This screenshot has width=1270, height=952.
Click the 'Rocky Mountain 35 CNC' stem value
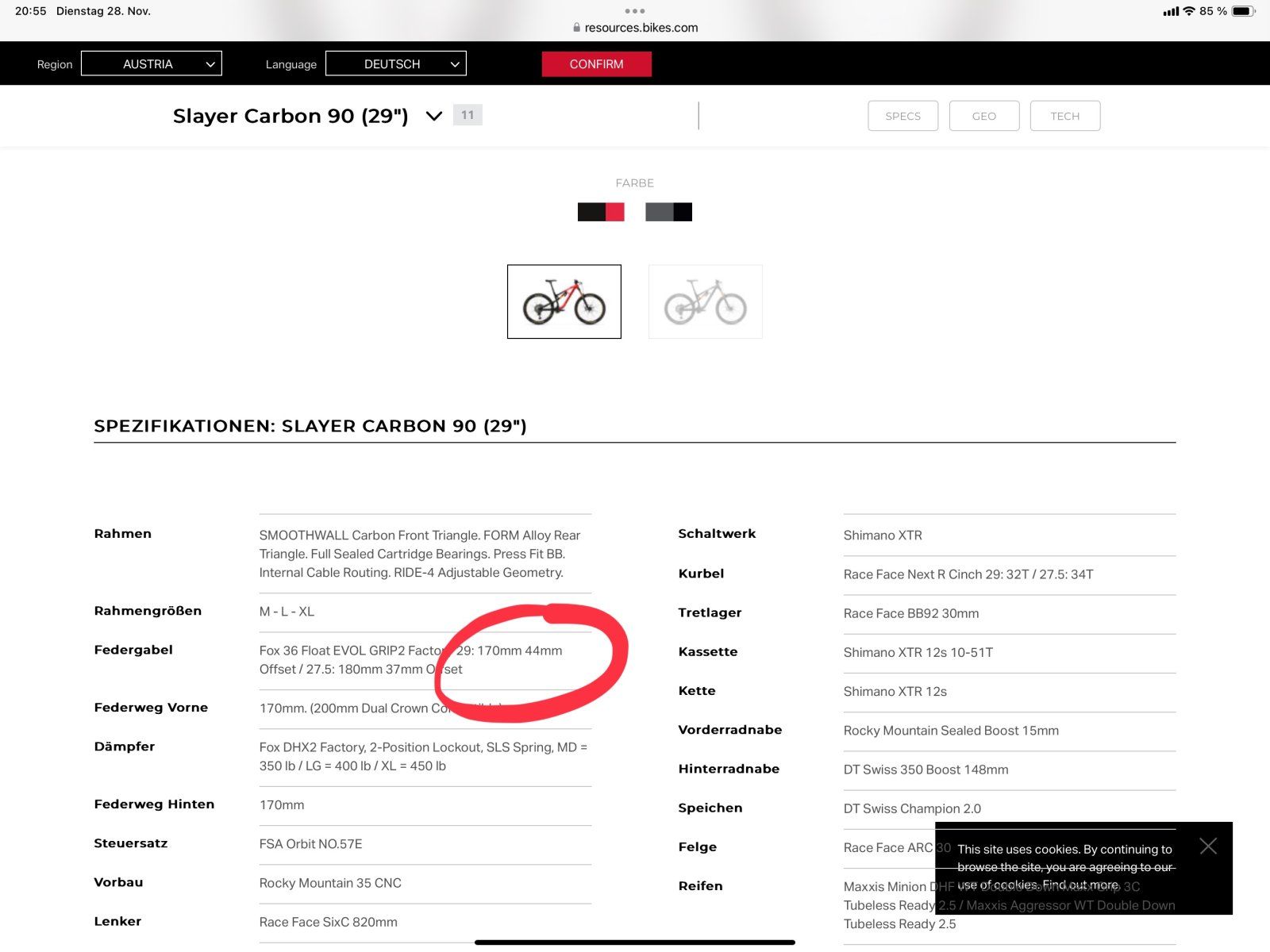pyautogui.click(x=330, y=883)
